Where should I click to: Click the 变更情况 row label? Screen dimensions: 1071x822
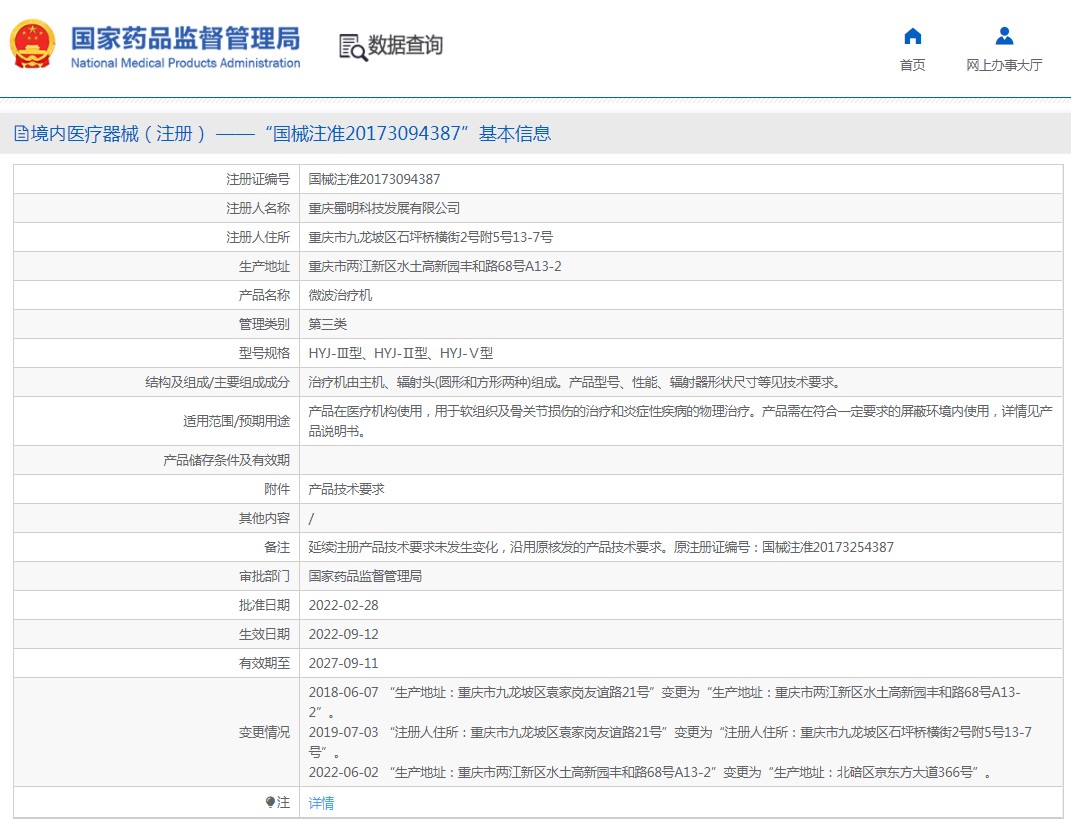tap(264, 732)
